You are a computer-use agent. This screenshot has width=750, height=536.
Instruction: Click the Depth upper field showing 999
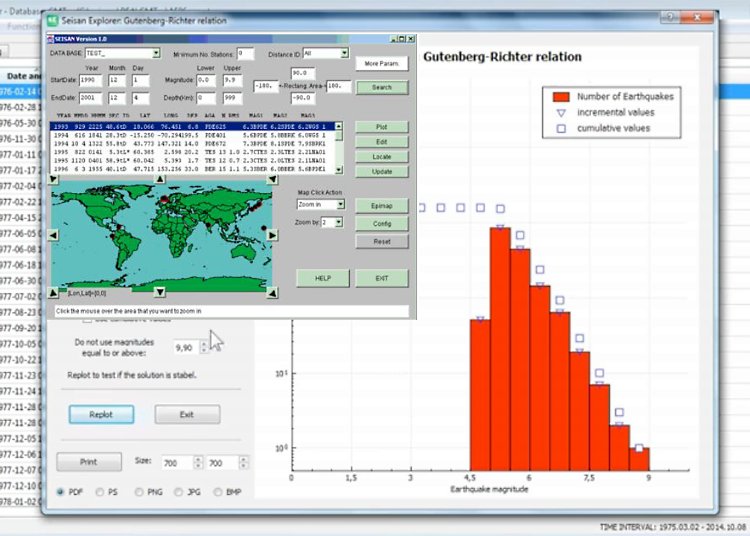[232, 98]
